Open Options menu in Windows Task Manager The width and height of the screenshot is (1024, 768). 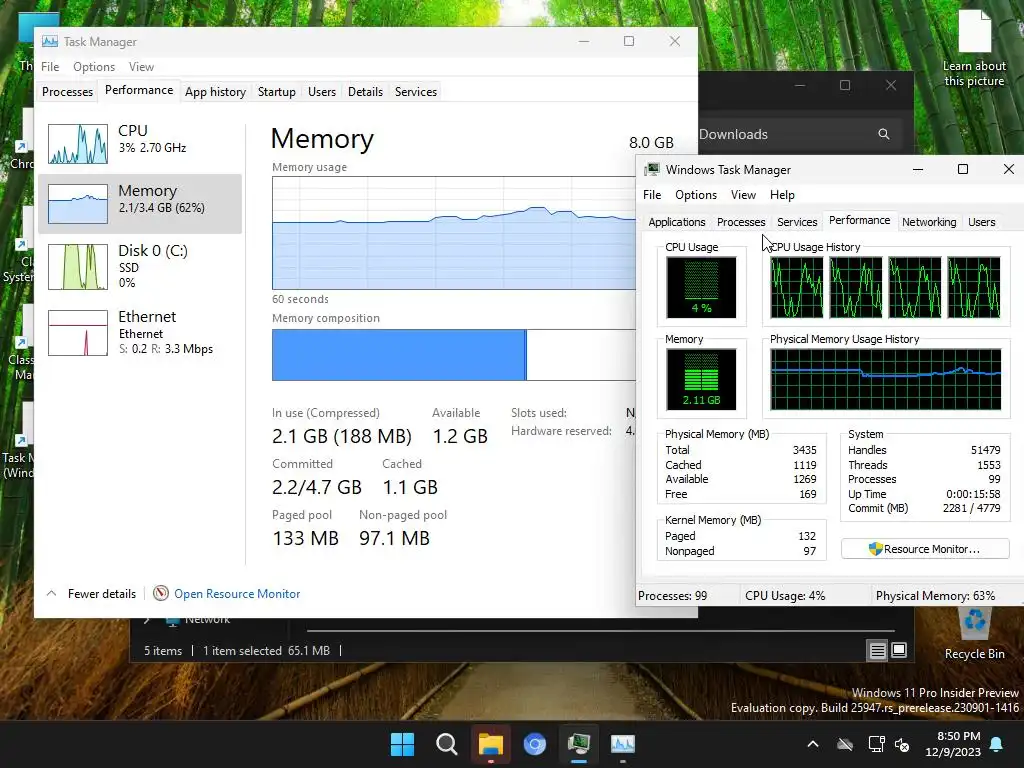click(696, 195)
